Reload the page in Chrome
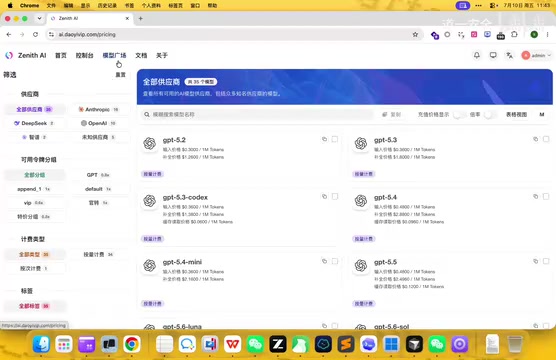This screenshot has width=556, height=360. (35, 34)
